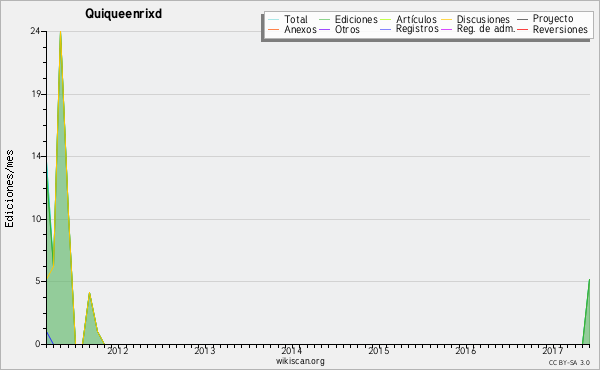Click the y-axis value 5

pos(38,281)
